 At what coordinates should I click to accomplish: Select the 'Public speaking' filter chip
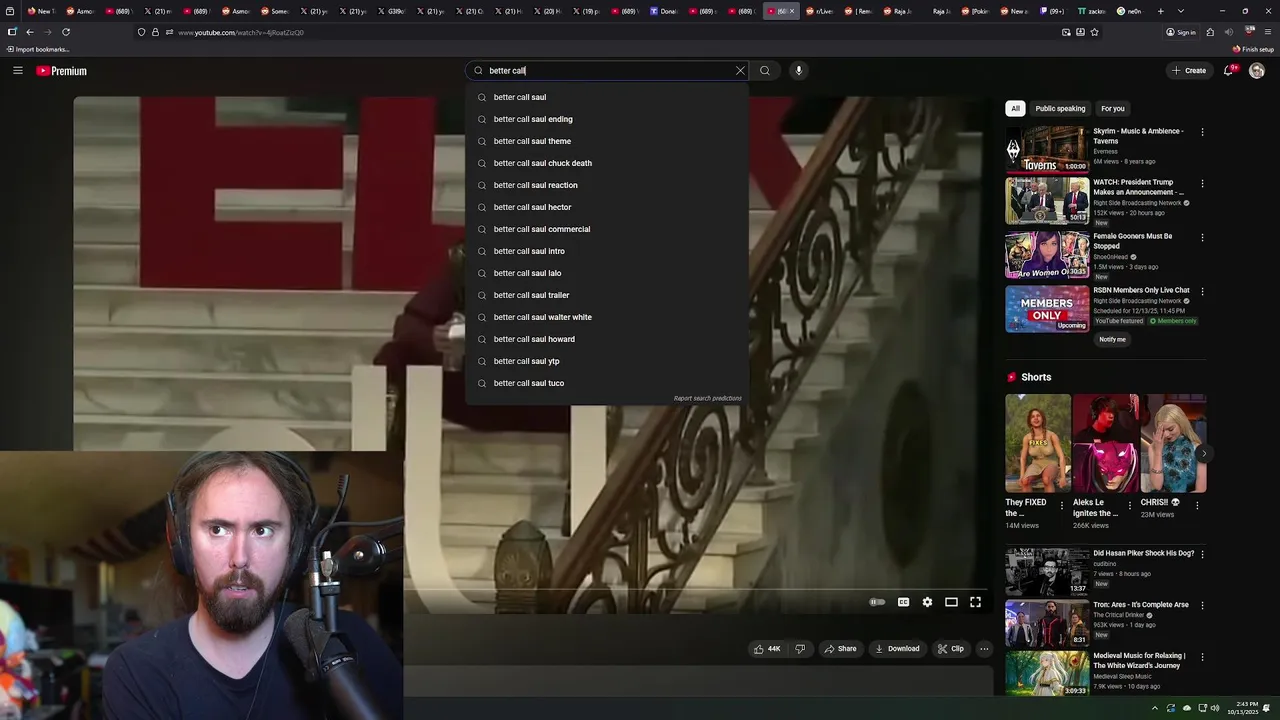tap(1060, 108)
